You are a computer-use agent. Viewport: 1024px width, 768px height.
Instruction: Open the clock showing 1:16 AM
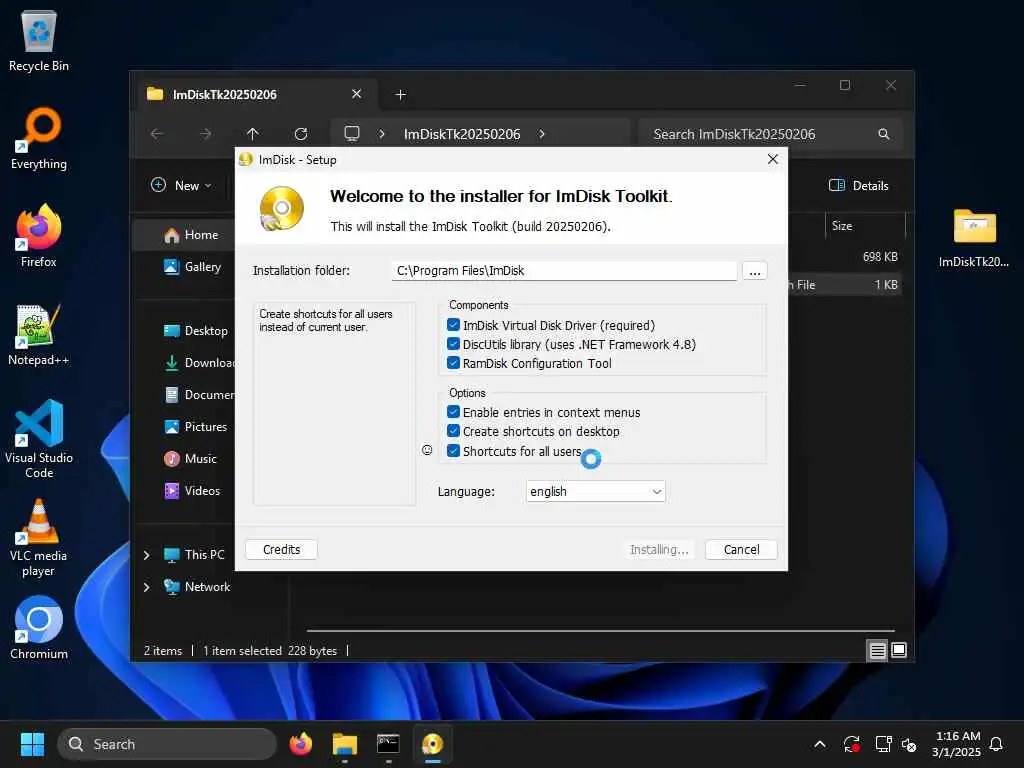957,744
